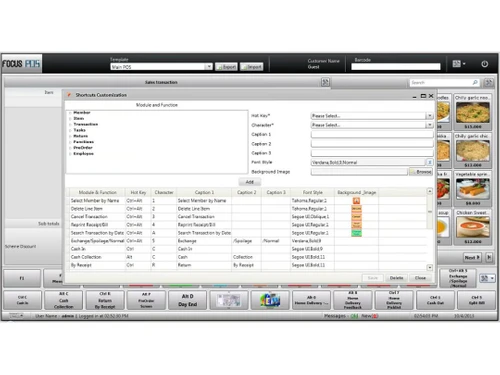The image size is (500, 375).
Task: Expand the Member tree node
Action: pyautogui.click(x=70, y=113)
